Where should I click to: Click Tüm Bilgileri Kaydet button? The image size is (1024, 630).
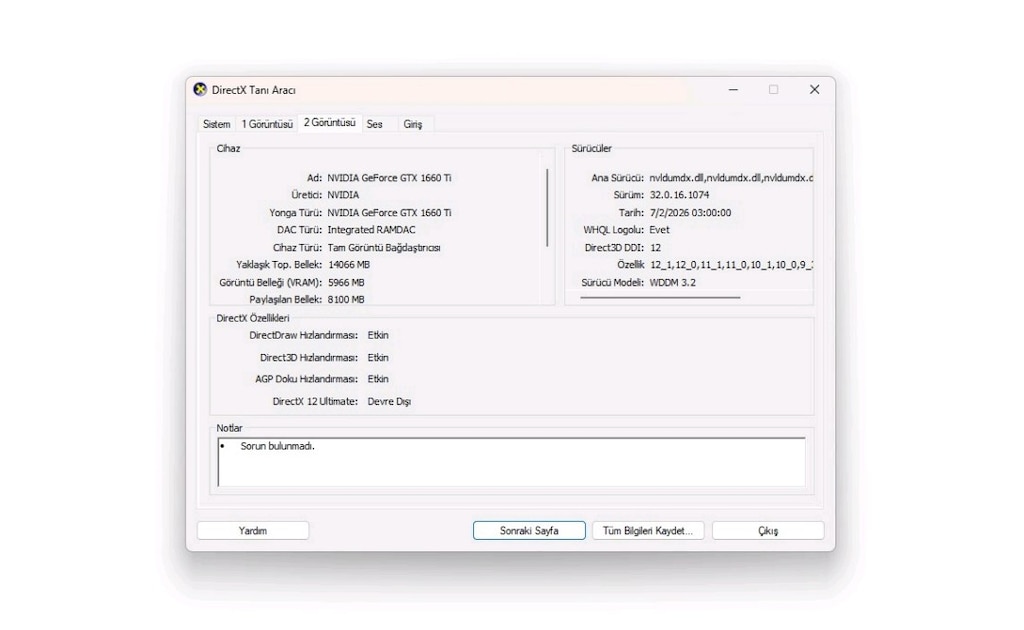pyautogui.click(x=648, y=531)
